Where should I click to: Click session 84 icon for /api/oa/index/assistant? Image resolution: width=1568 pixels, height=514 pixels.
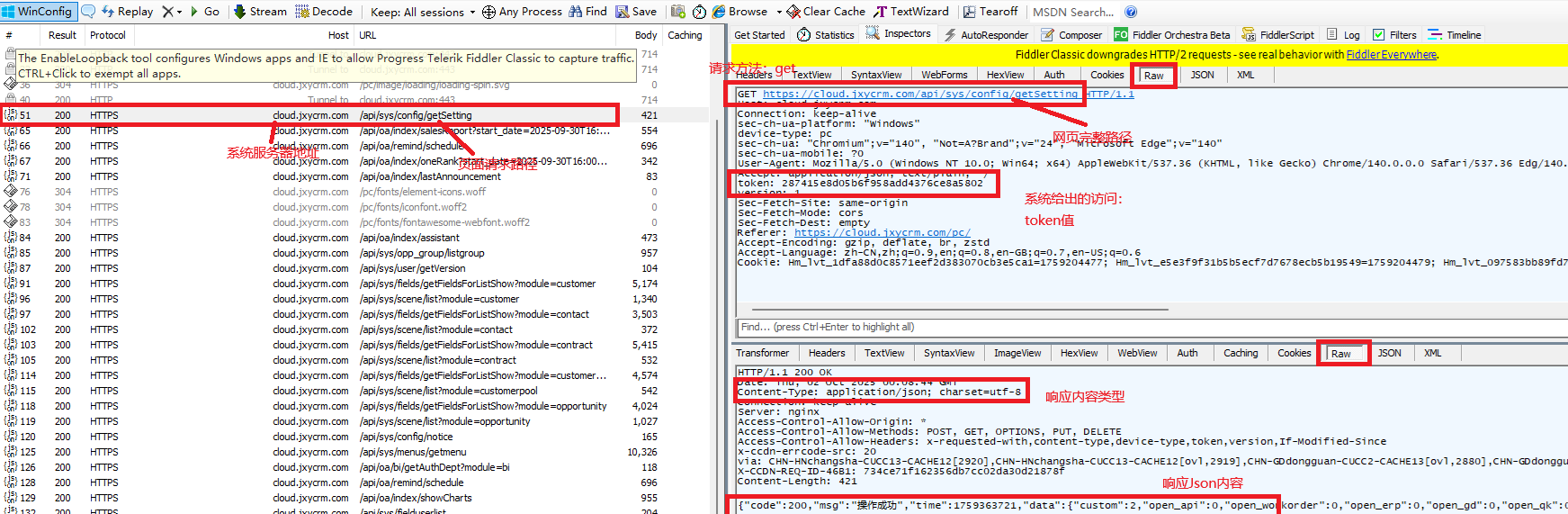pyautogui.click(x=10, y=238)
